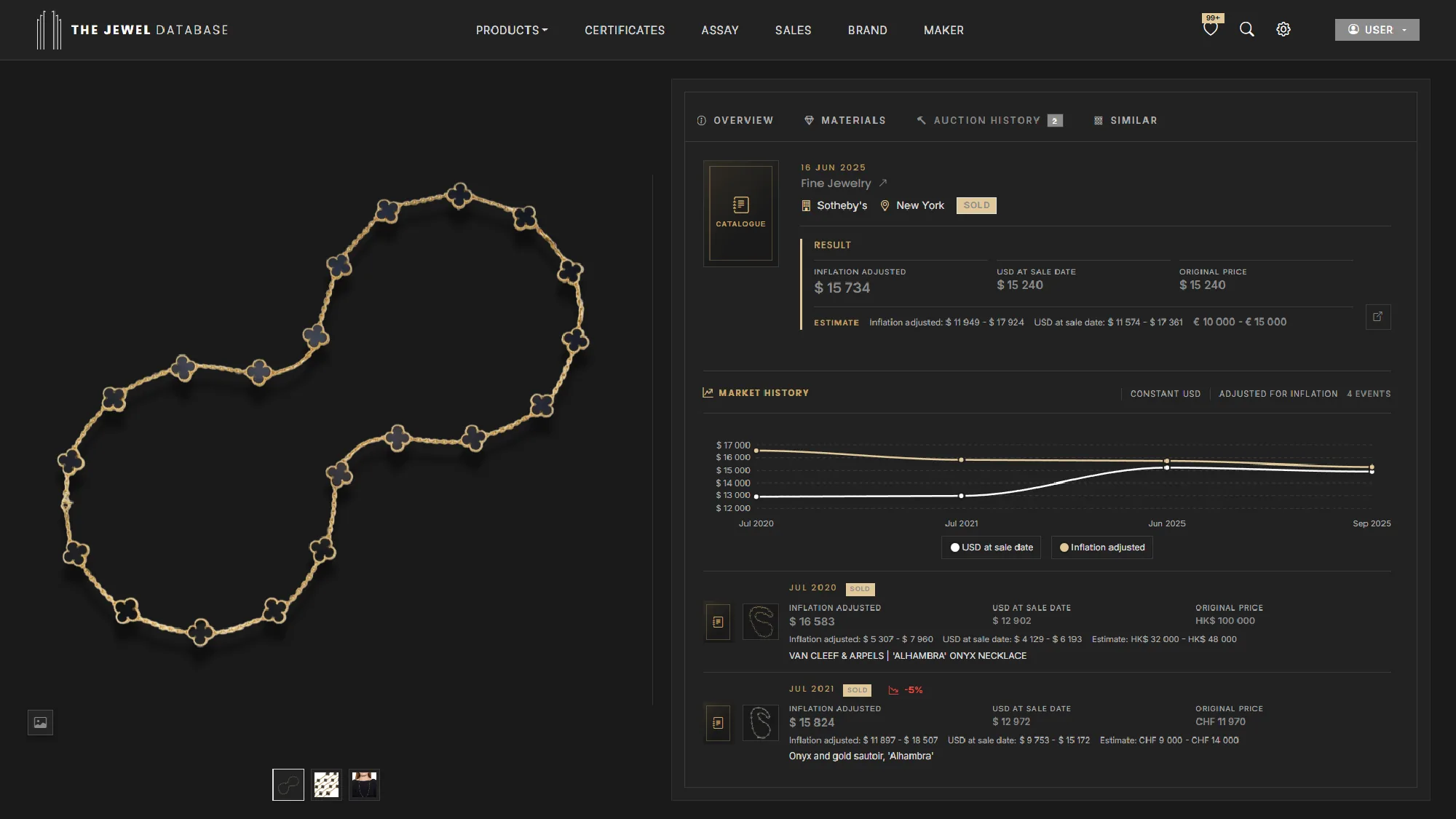Open the Auction History tab
Screen dimensions: 1456x819
[989, 120]
